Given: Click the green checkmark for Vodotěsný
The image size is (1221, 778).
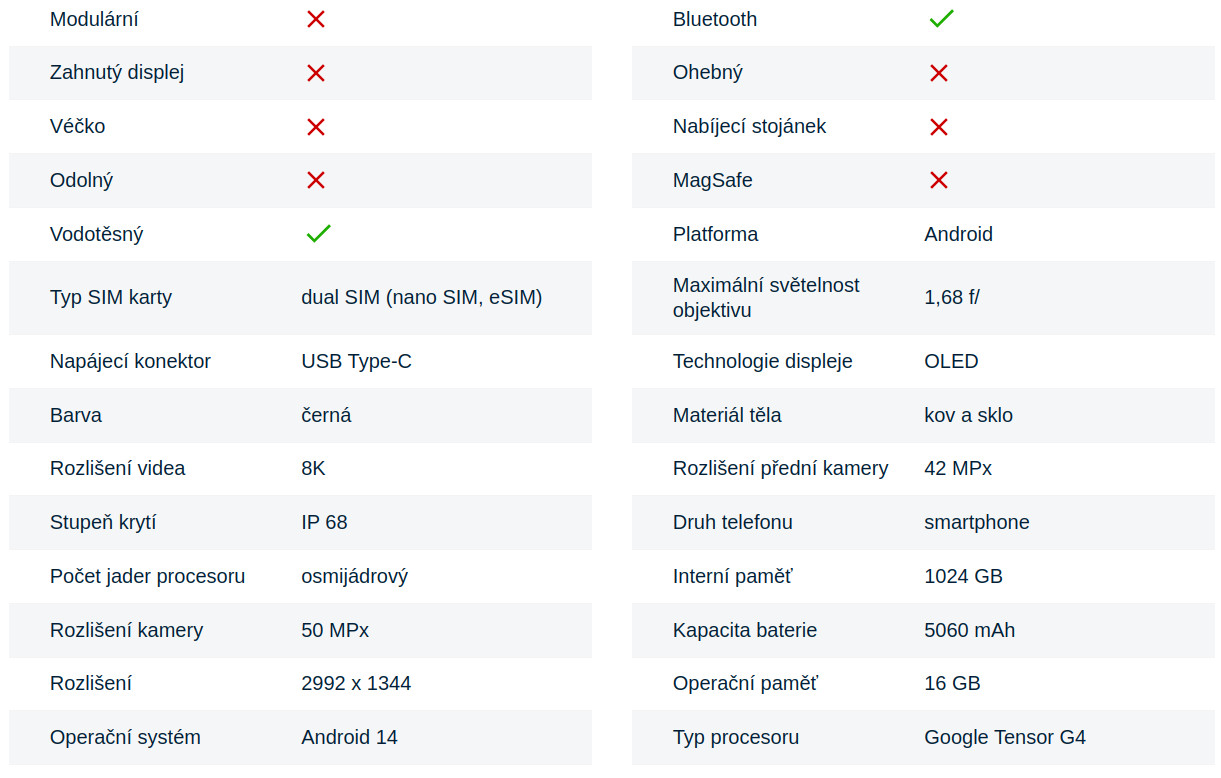Looking at the screenshot, I should [x=318, y=234].
